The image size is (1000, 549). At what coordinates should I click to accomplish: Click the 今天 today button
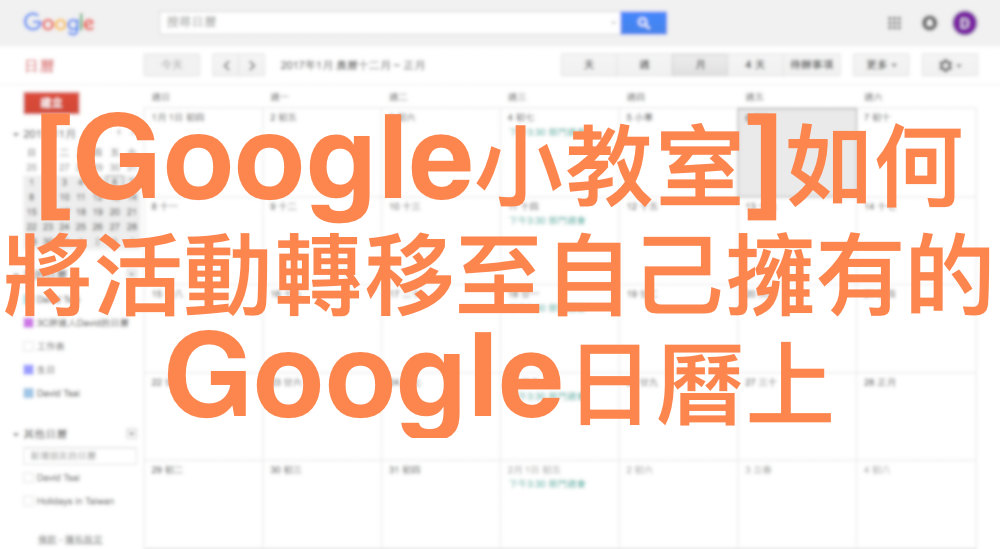click(x=172, y=65)
